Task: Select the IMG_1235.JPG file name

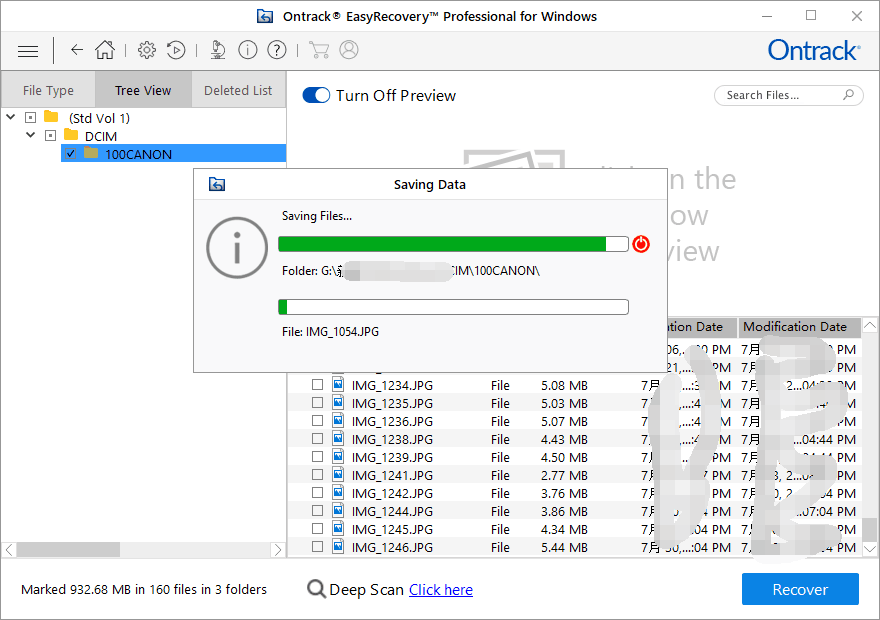Action: coord(392,403)
